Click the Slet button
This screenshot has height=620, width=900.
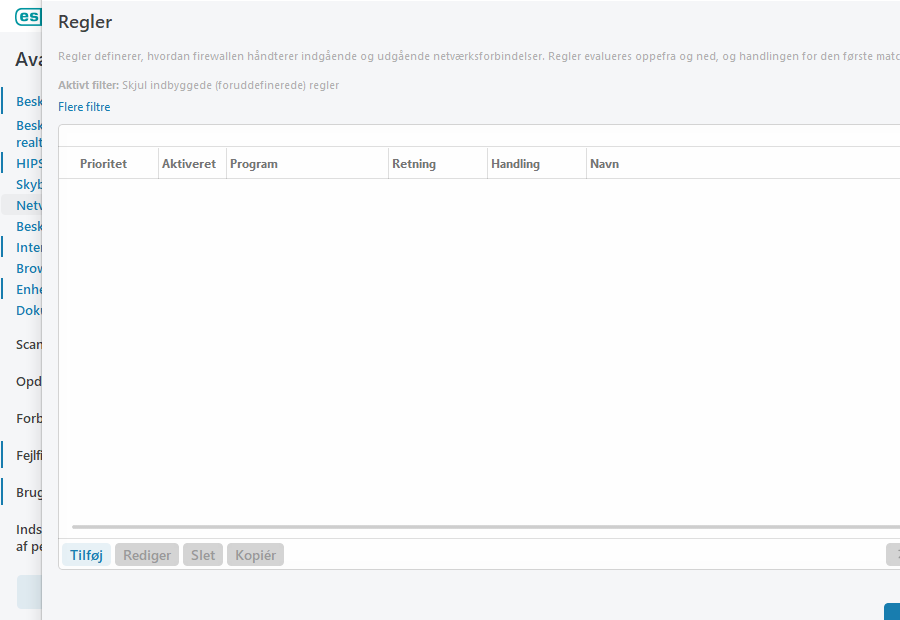click(202, 555)
